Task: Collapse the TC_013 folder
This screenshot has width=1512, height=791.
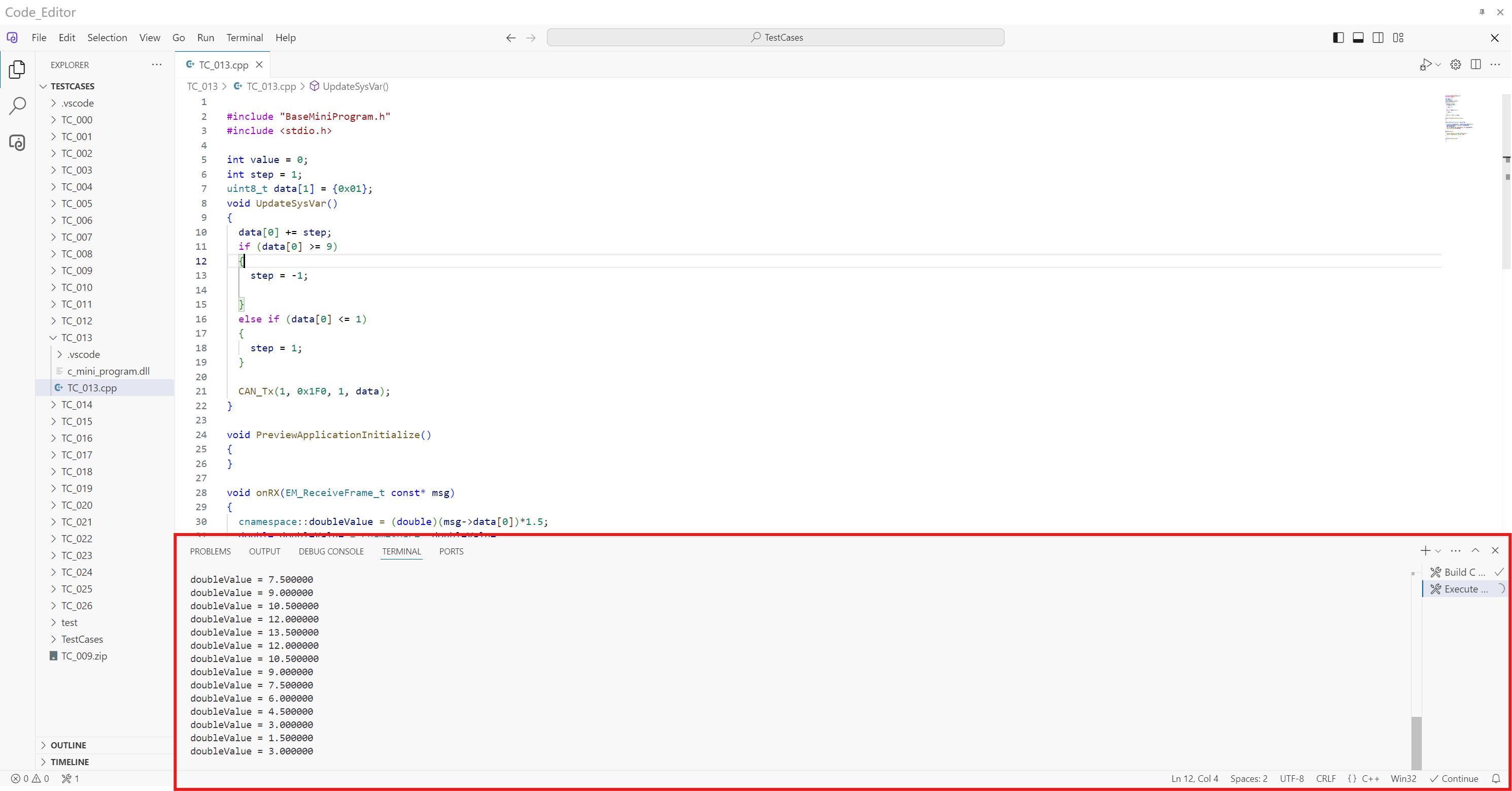Action: [76, 338]
